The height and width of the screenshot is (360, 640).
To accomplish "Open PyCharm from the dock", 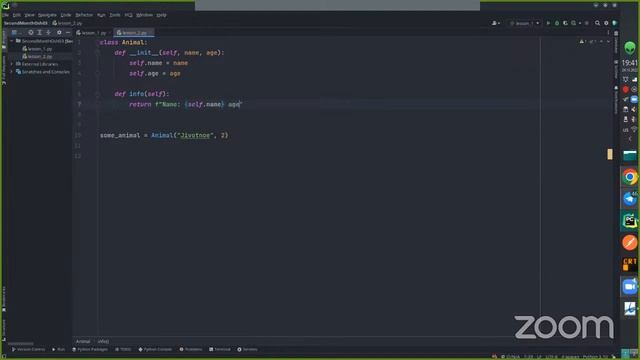I will [x=630, y=221].
